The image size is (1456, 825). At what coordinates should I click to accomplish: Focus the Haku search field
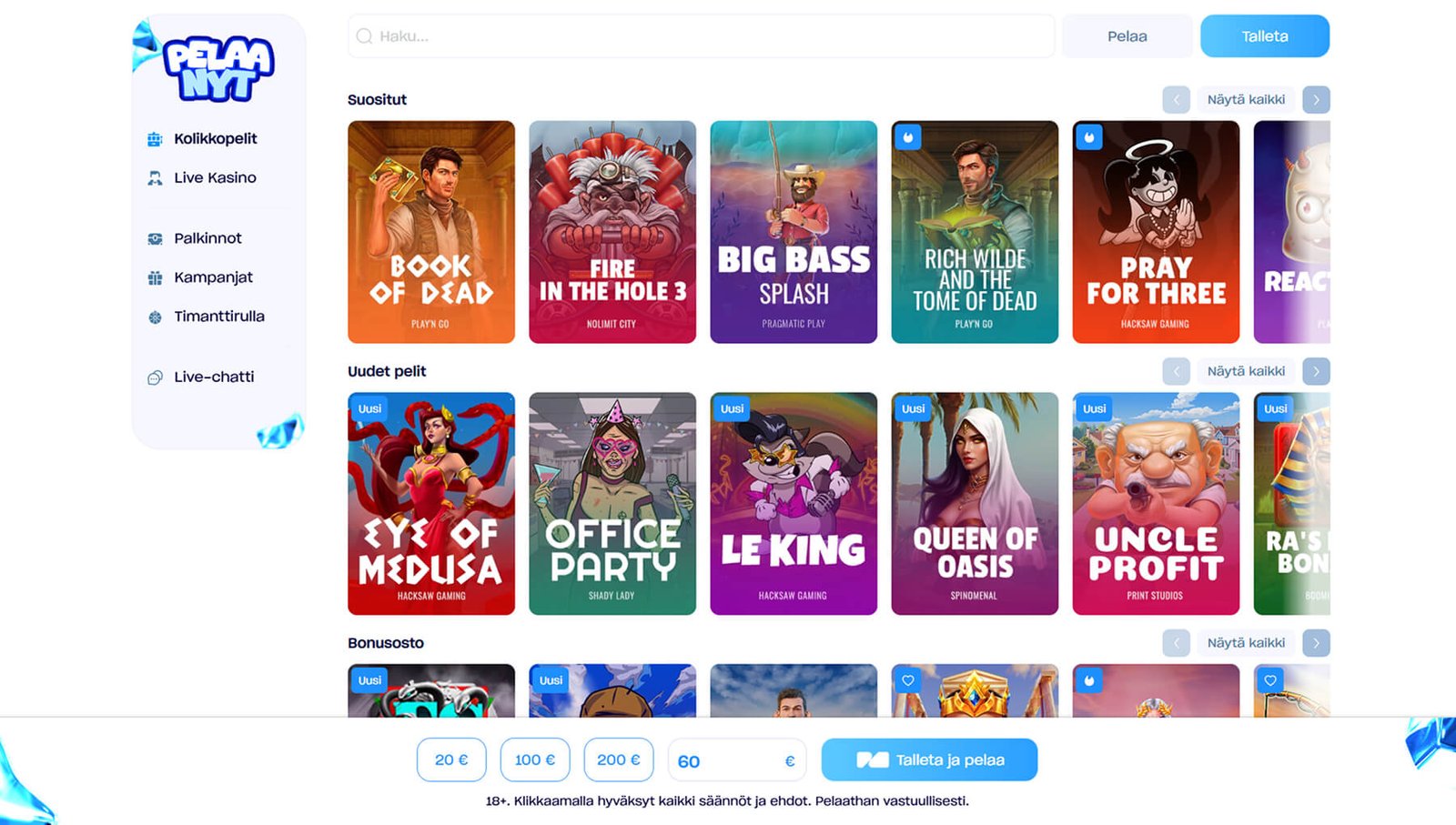click(701, 36)
